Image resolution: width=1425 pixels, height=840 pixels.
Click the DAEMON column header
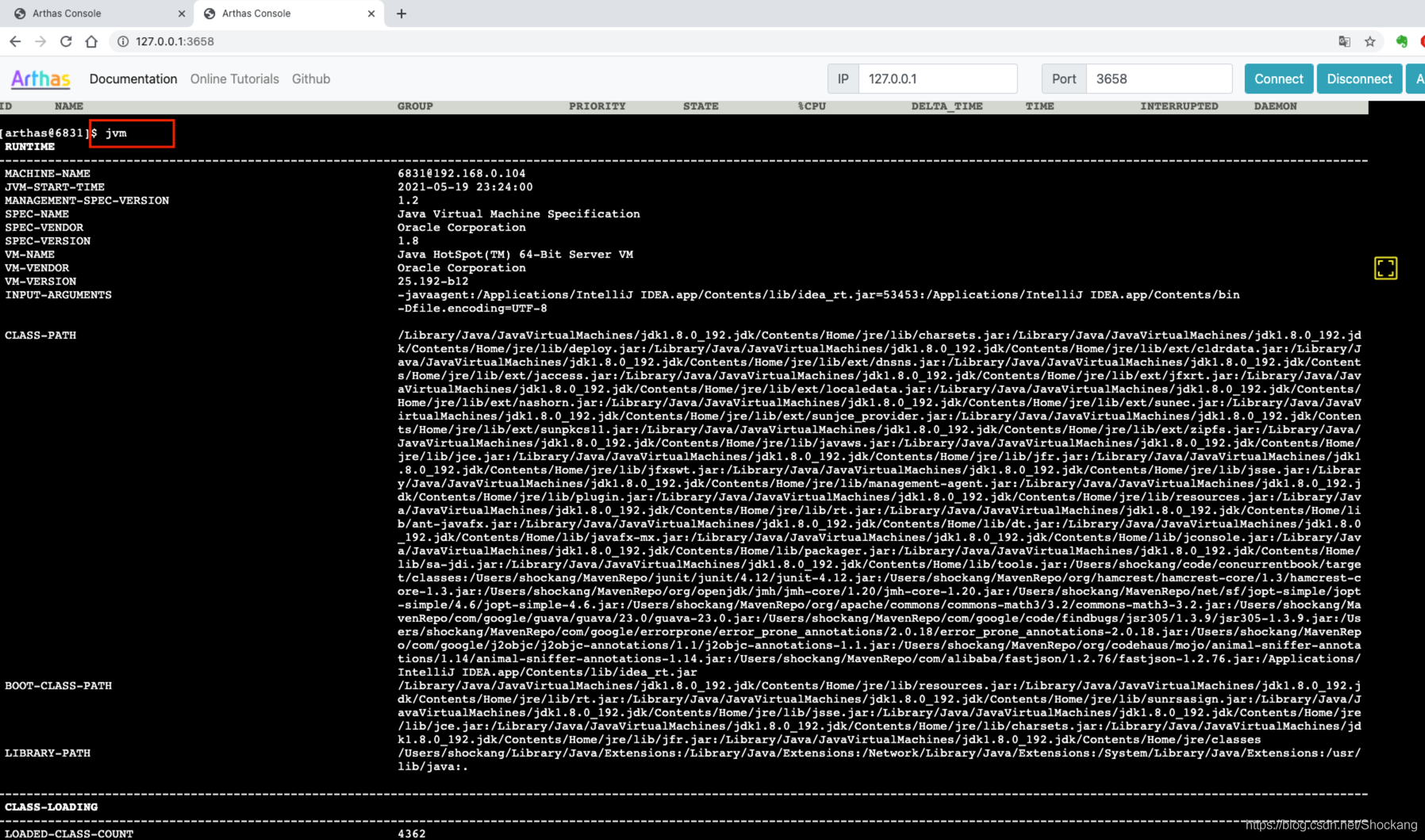[1275, 106]
